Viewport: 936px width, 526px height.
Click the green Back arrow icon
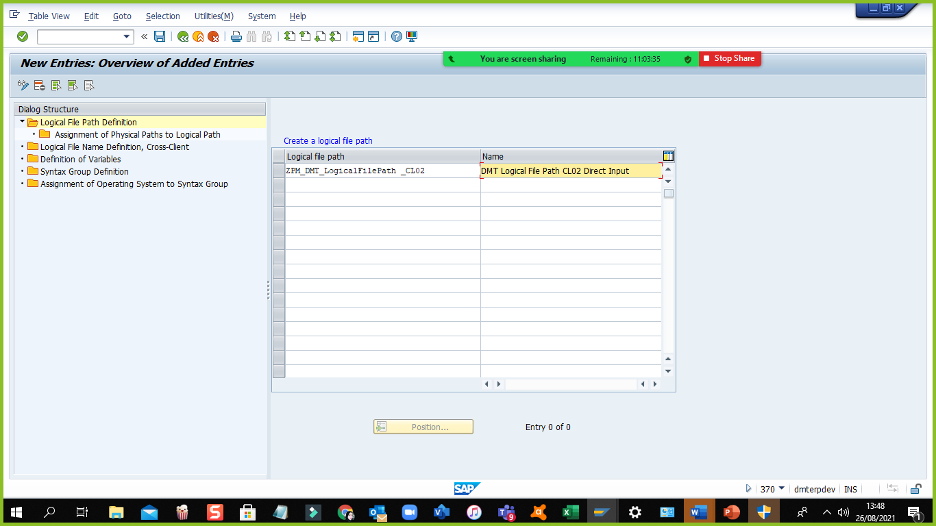183,37
